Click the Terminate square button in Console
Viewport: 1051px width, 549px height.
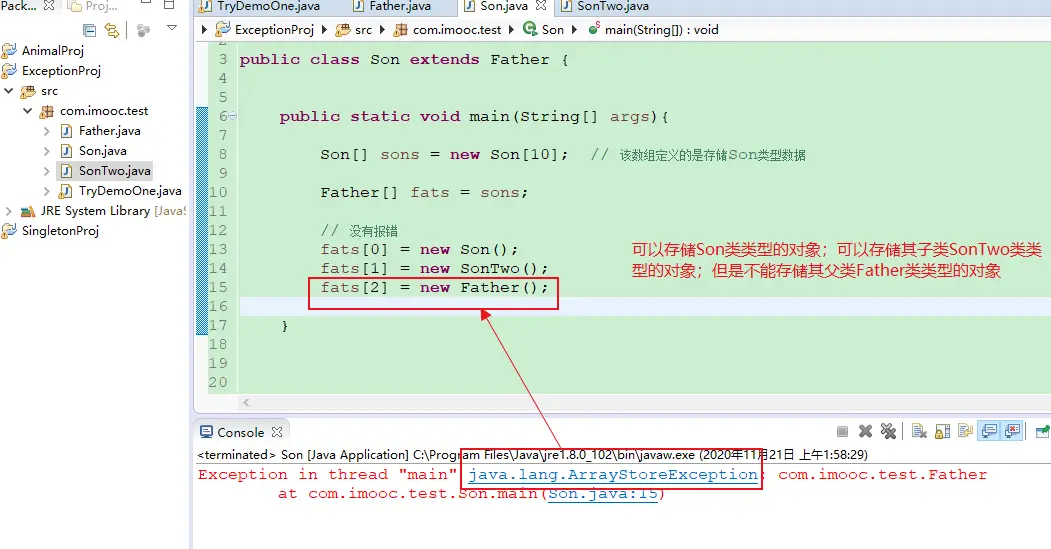tap(843, 432)
